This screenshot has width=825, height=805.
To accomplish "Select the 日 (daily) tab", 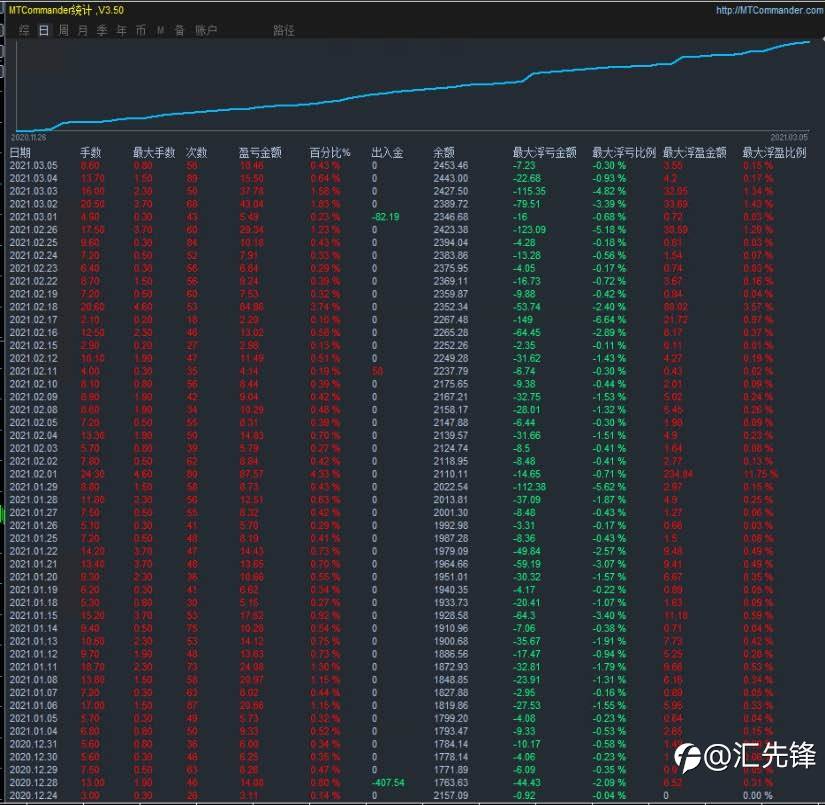I will point(44,30).
